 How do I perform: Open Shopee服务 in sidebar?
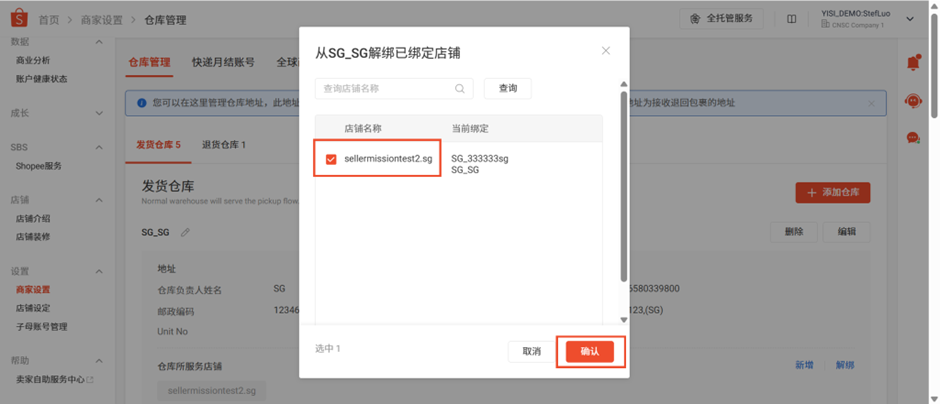coord(39,166)
